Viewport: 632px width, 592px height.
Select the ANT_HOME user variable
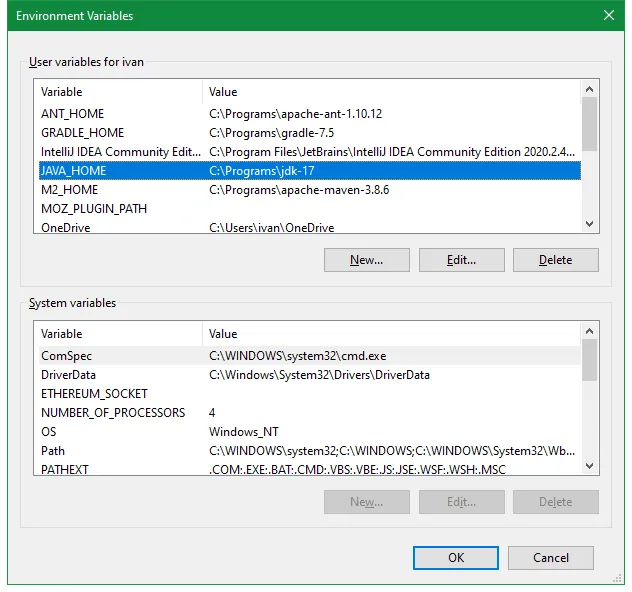click(310, 114)
